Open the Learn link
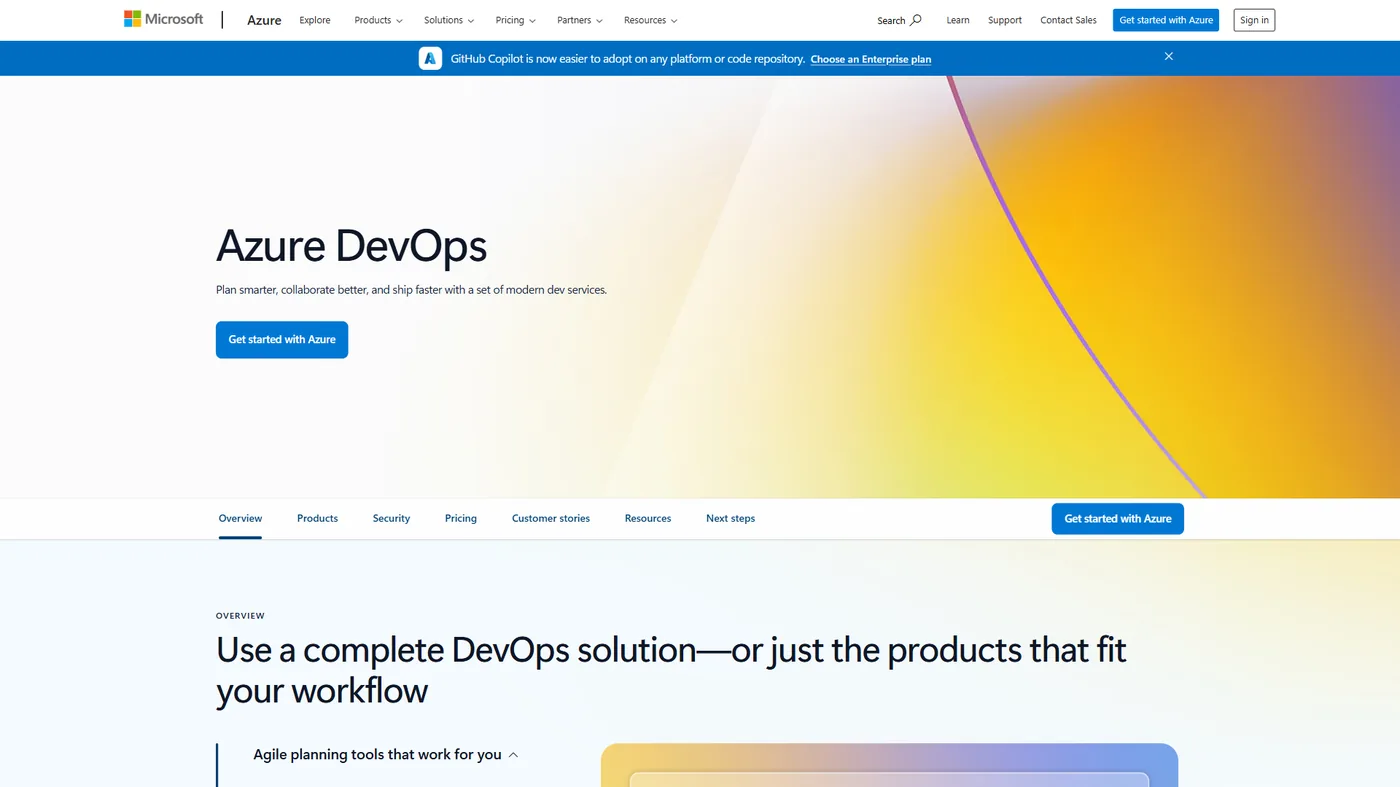This screenshot has height=787, width=1400. pos(958,20)
